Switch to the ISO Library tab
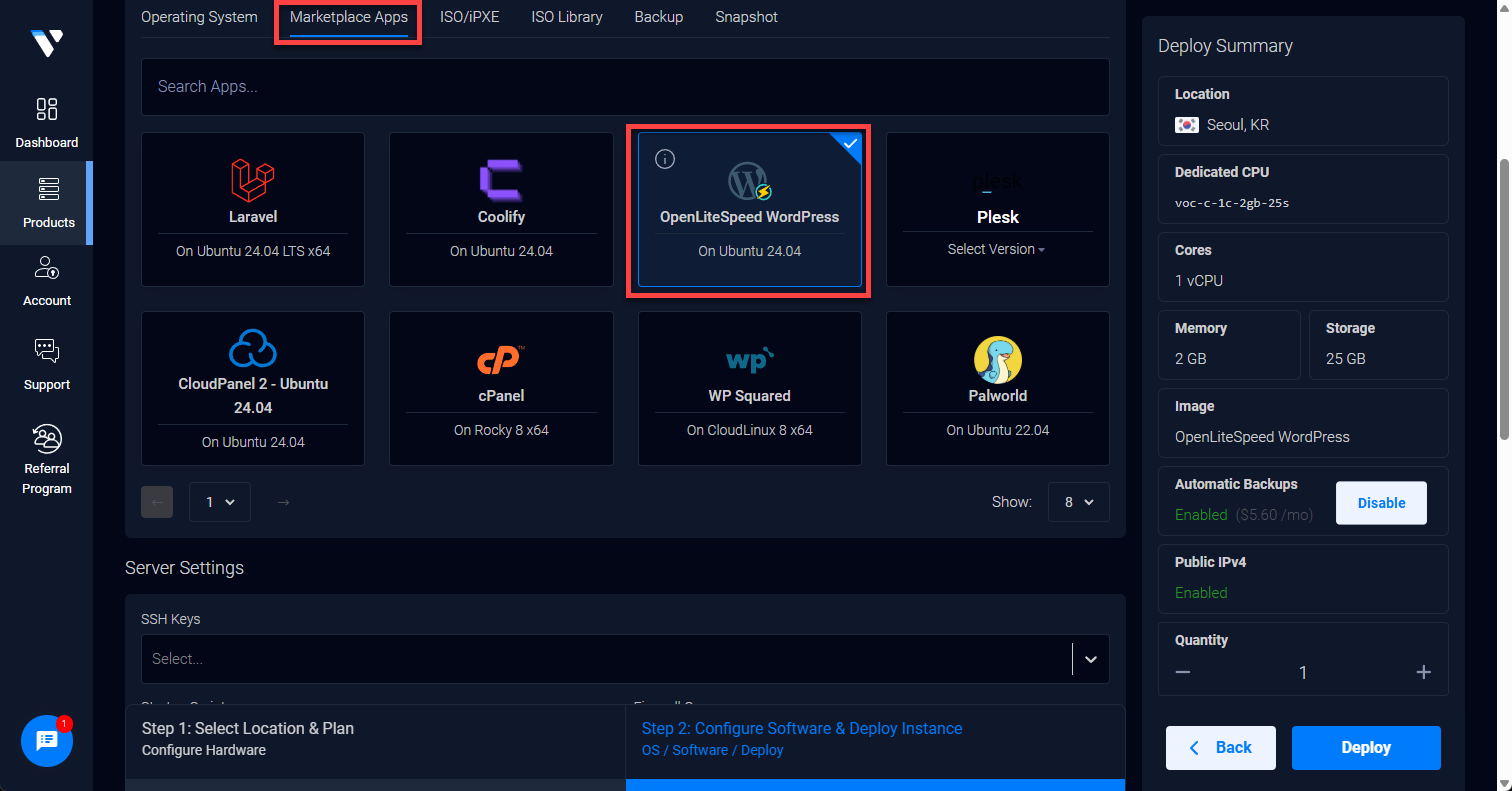Image resolution: width=1512 pixels, height=791 pixels. click(567, 17)
